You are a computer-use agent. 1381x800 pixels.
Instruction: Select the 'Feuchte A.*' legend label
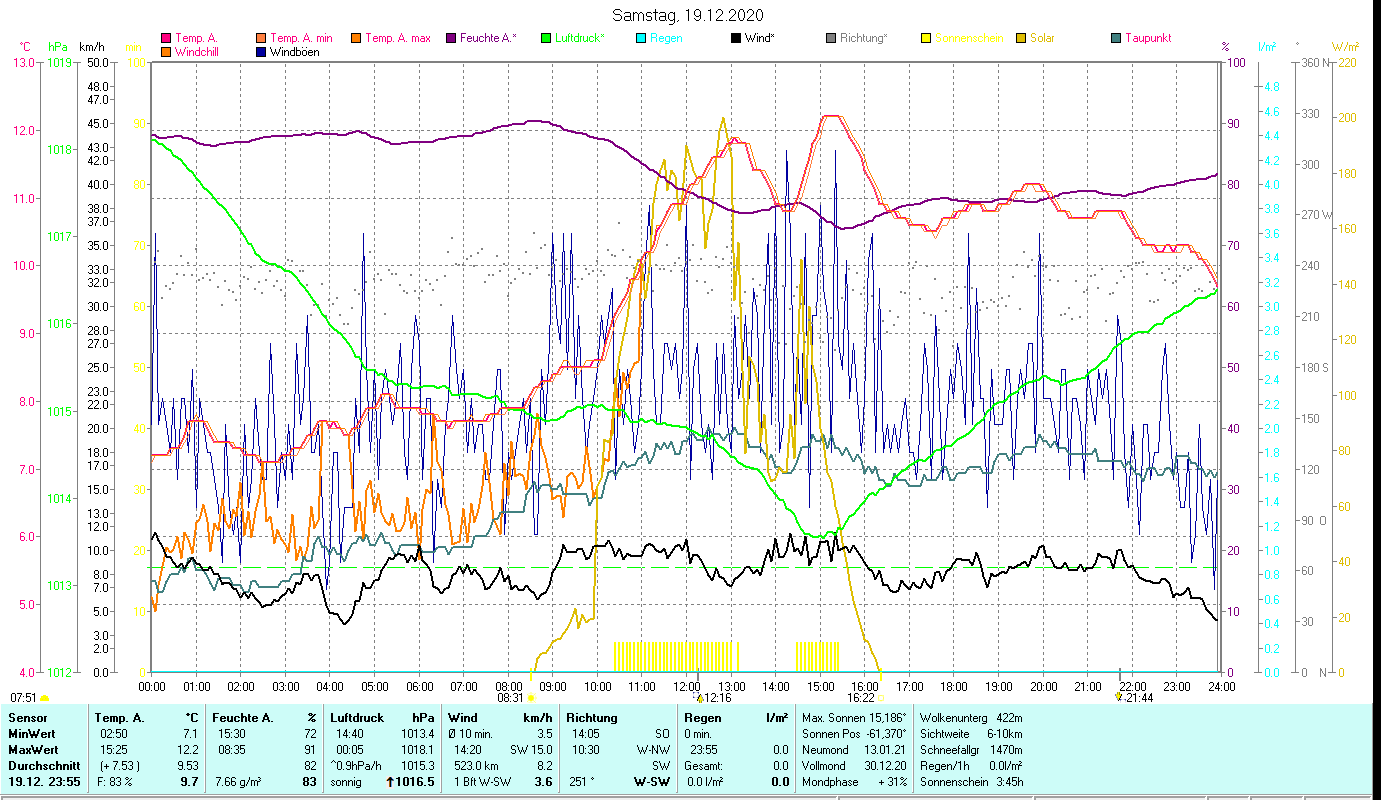(x=488, y=39)
